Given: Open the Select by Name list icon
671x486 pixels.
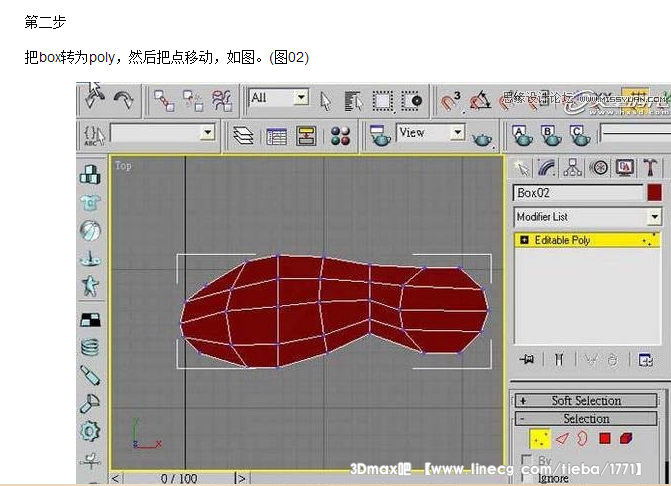Looking at the screenshot, I should pyautogui.click(x=353, y=101).
